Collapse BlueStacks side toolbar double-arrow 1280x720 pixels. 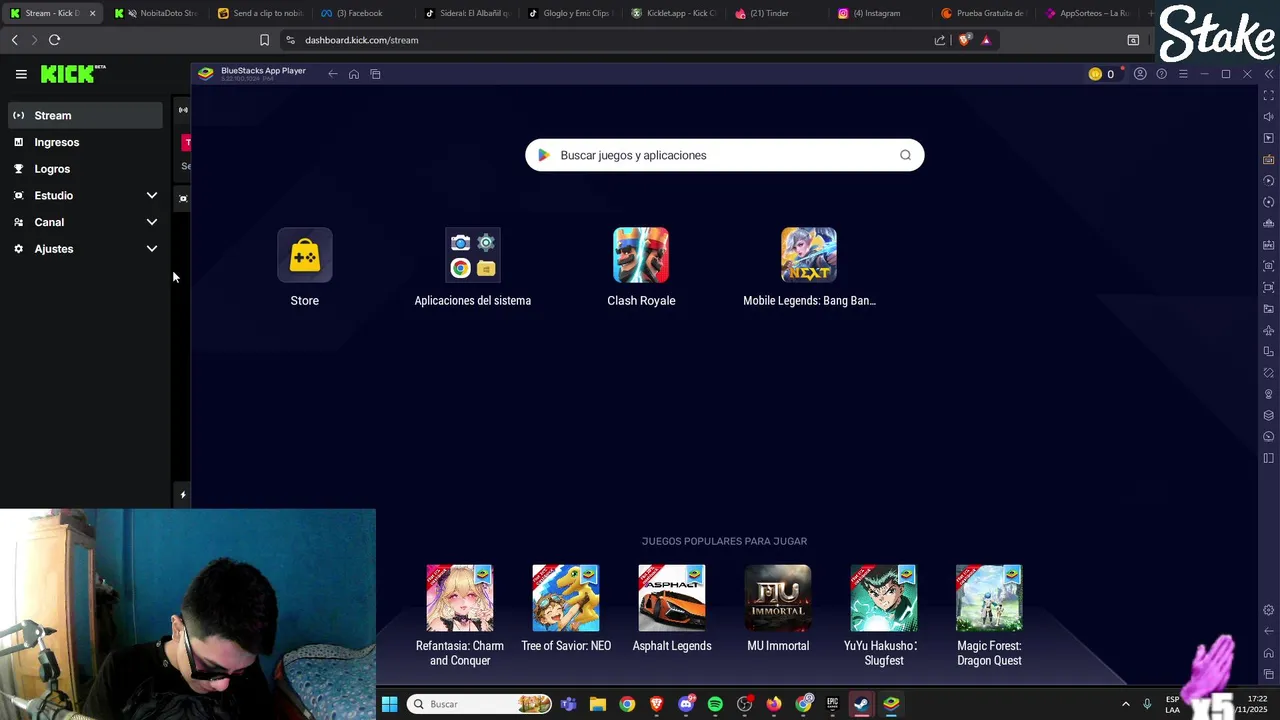[1269, 74]
